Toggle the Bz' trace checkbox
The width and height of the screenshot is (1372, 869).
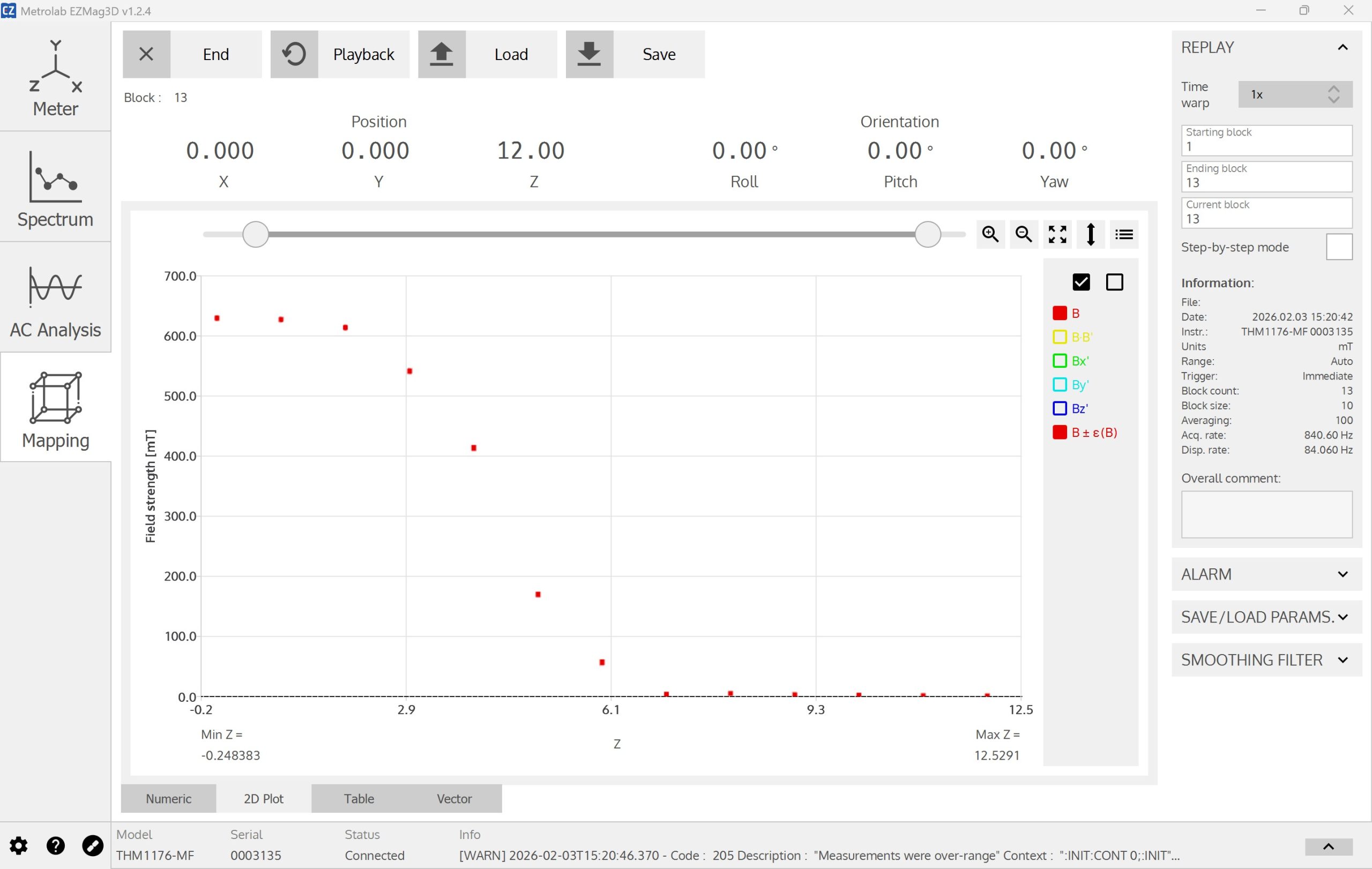(1059, 408)
